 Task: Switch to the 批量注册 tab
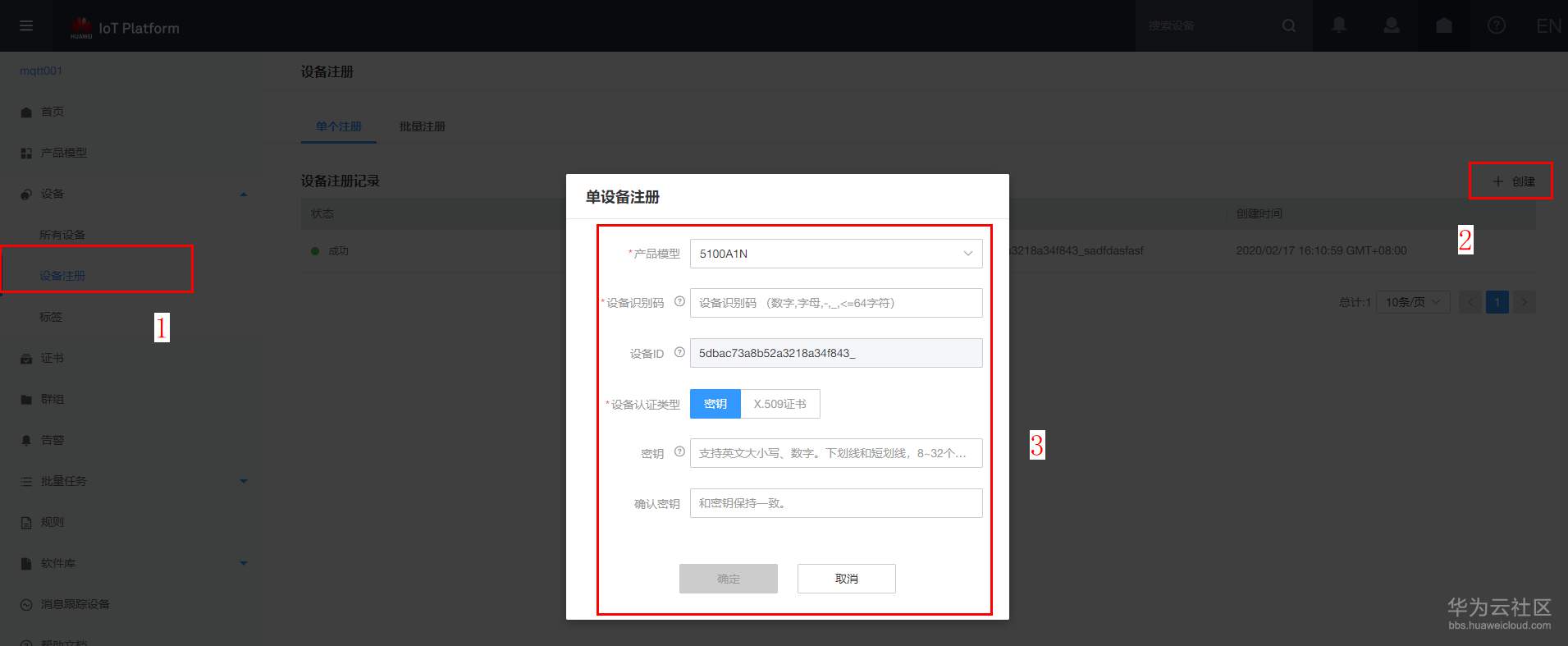[x=423, y=126]
